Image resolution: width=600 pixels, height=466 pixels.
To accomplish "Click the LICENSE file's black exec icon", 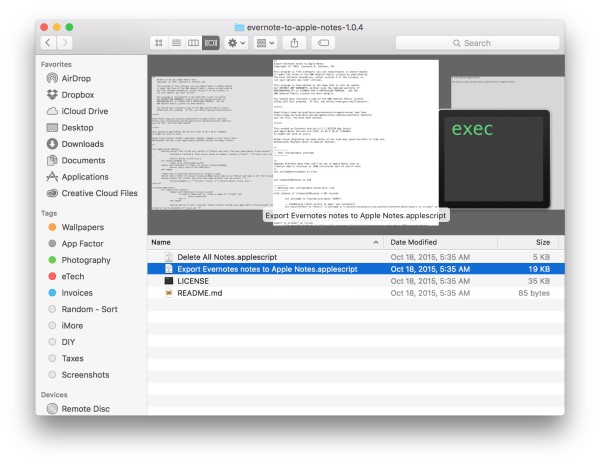I will (169, 281).
